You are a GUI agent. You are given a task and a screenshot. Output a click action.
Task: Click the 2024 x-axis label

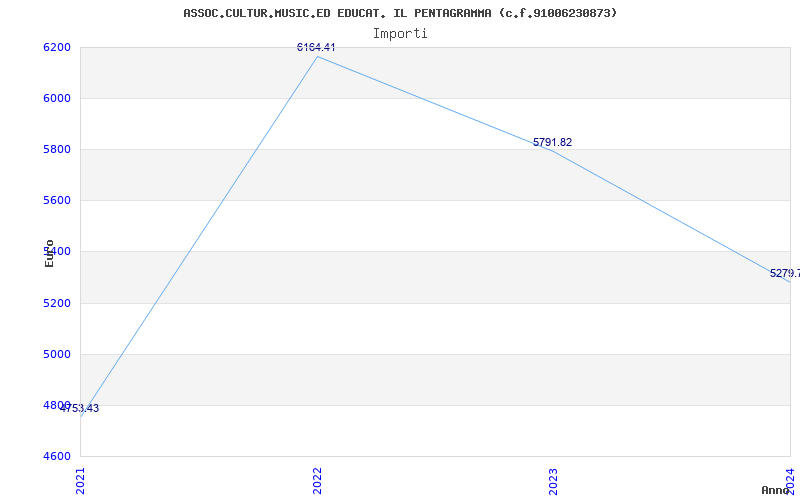(790, 481)
